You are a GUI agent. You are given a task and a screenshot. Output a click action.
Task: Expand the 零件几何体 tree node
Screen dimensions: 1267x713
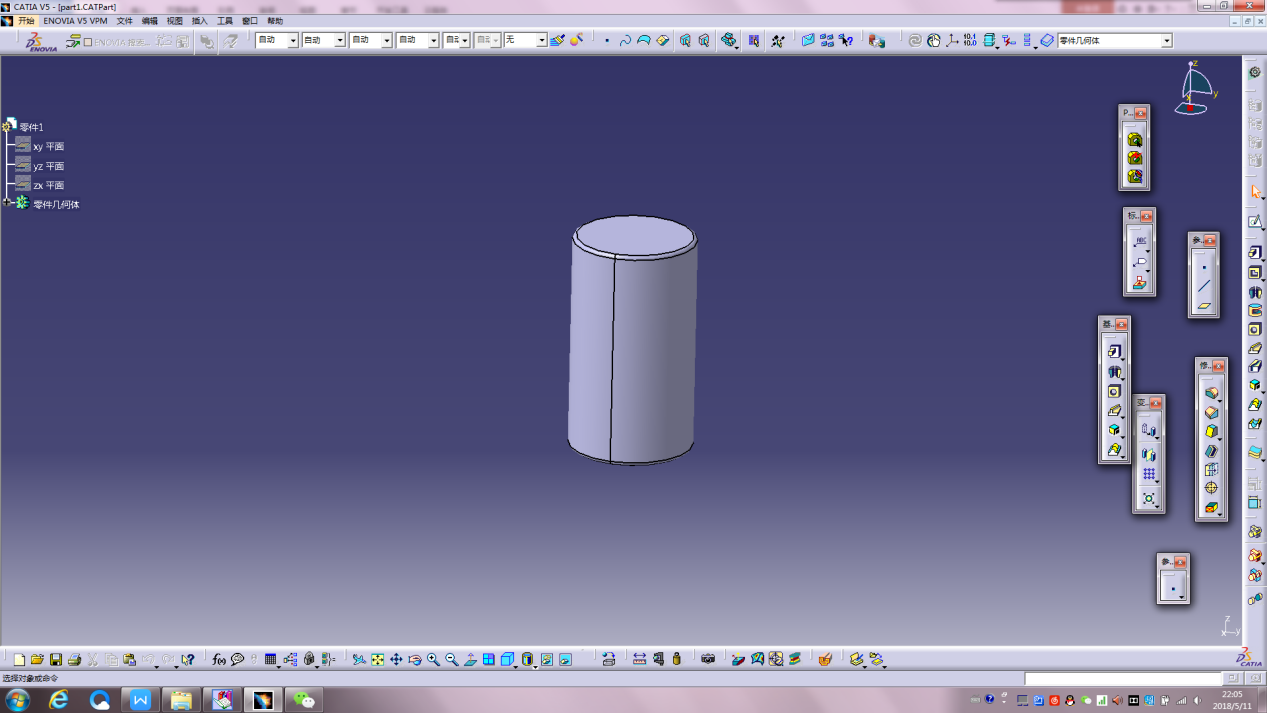coord(7,203)
